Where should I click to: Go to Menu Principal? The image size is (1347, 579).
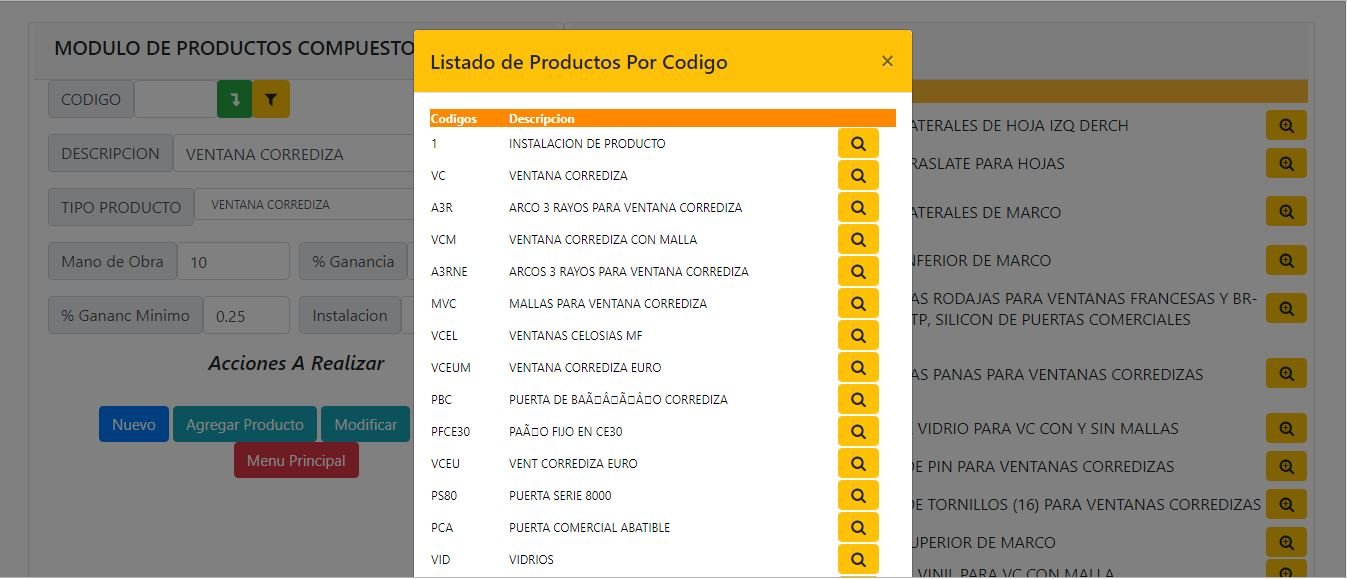point(296,460)
